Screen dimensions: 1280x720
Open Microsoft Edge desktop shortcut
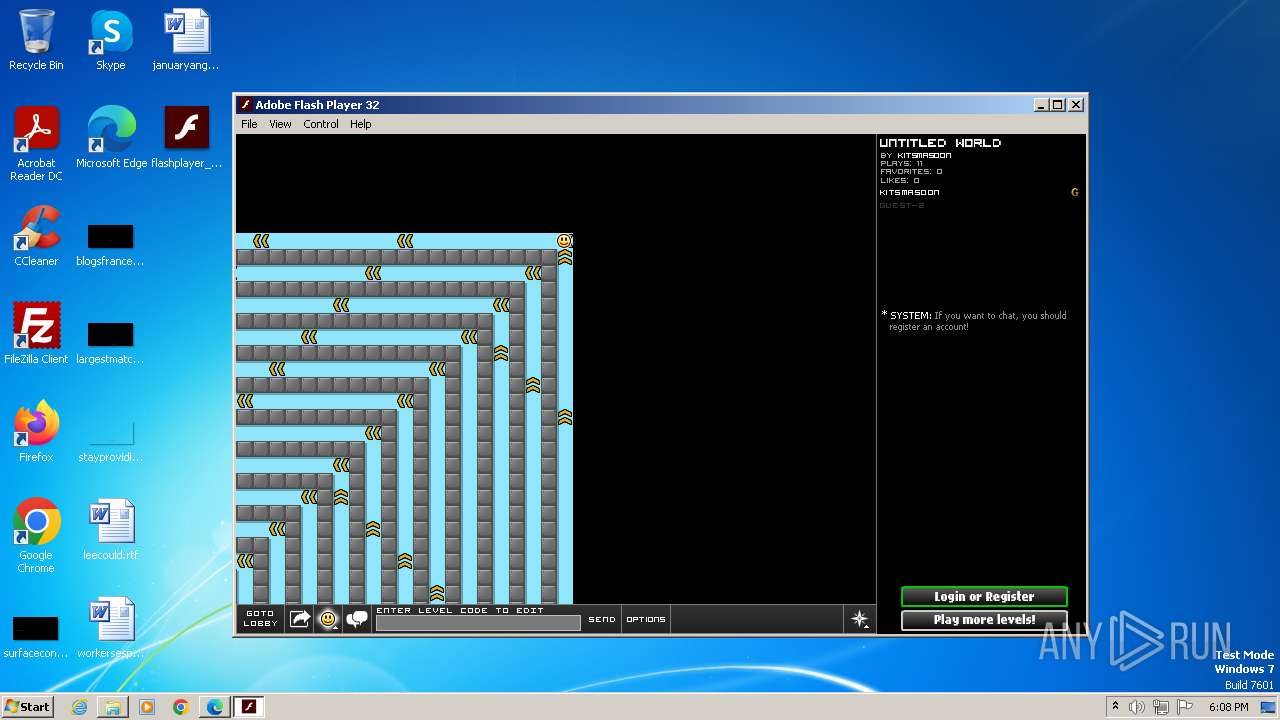(x=111, y=138)
